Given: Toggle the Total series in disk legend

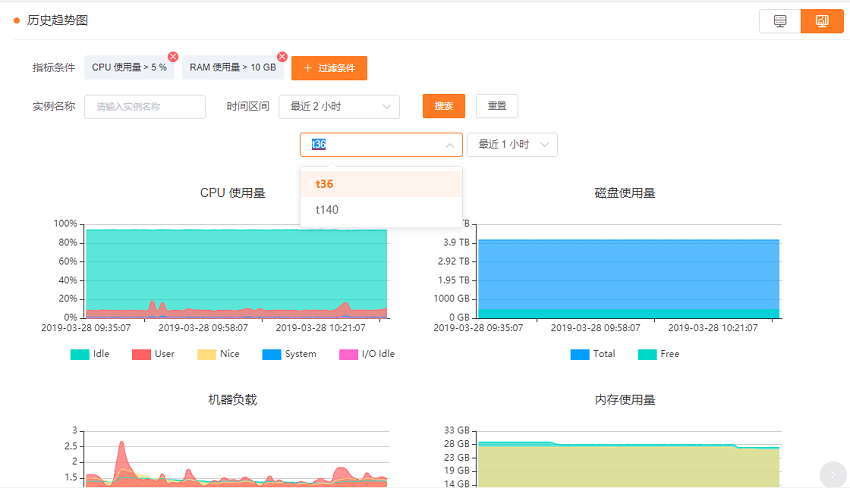Looking at the screenshot, I should tap(593, 354).
